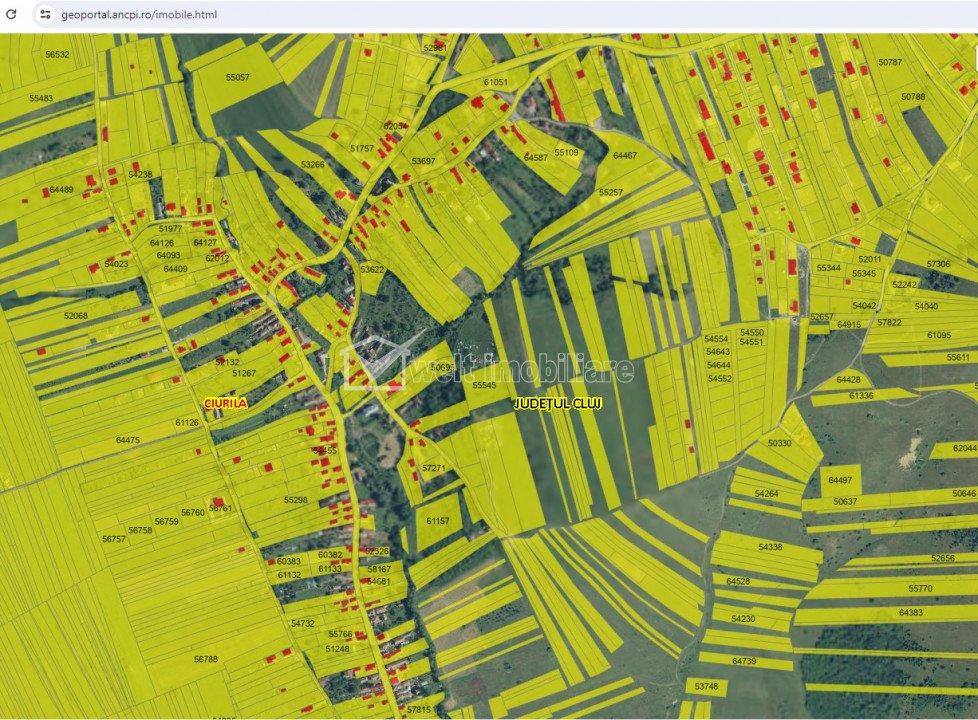
Task: Open the site information icon
Action: [45, 14]
